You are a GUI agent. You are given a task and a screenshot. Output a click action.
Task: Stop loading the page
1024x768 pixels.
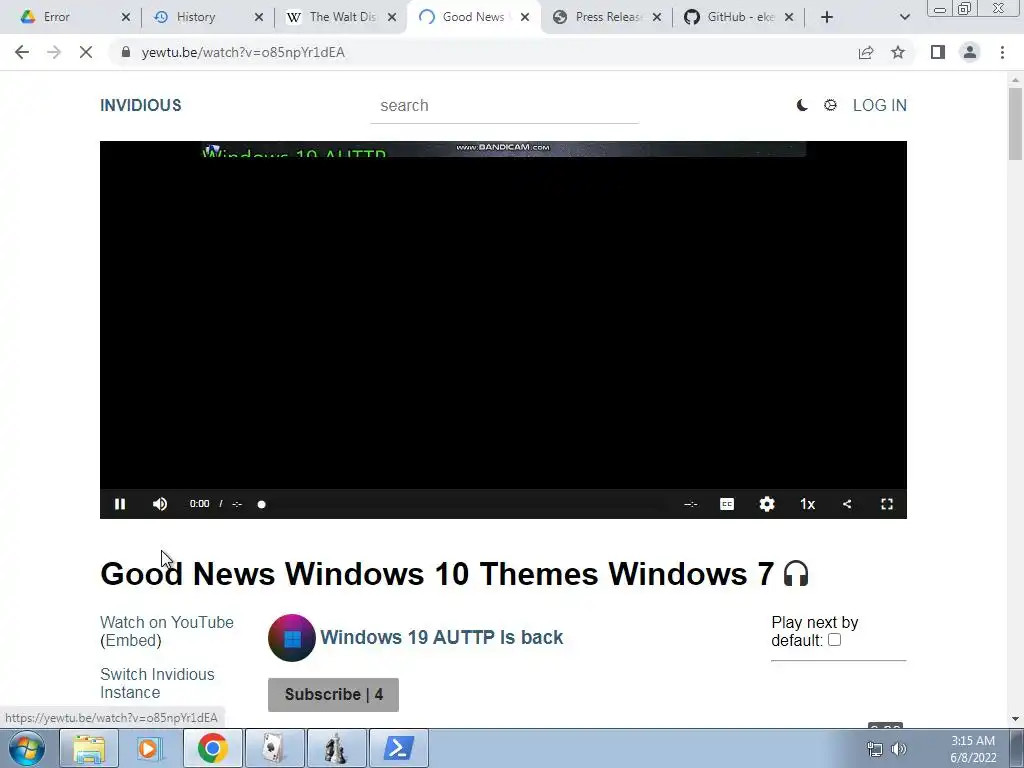click(86, 52)
